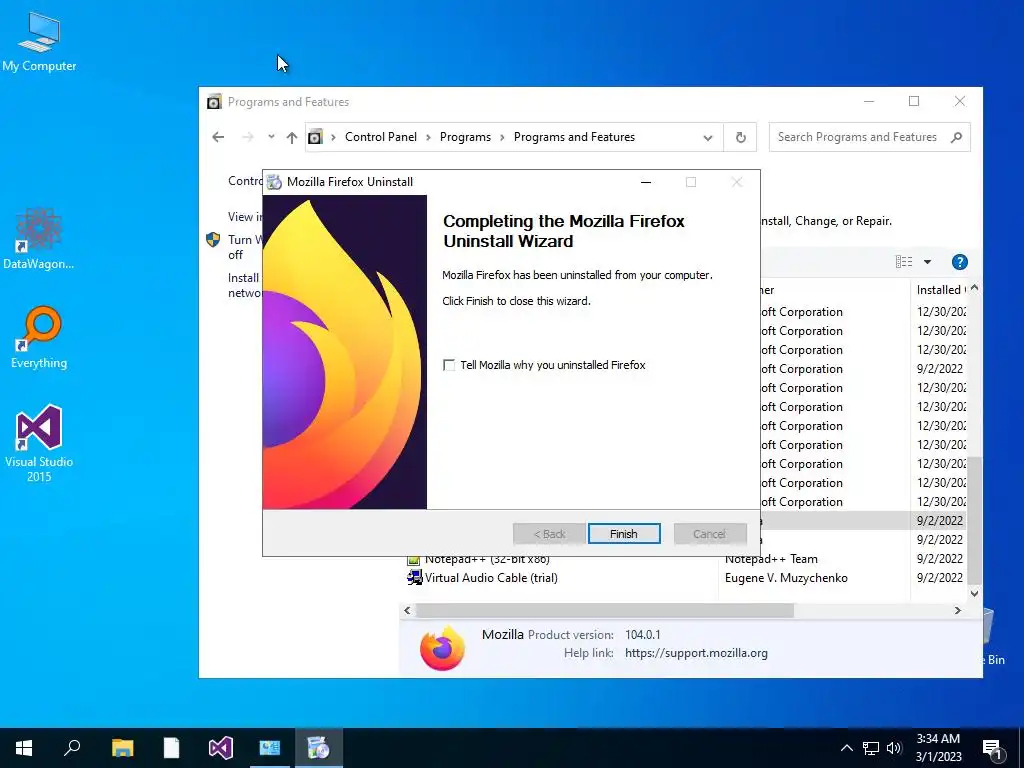Select Notepad++ (32-bit x86) row
The width and height of the screenshot is (1024, 768).
[488, 559]
